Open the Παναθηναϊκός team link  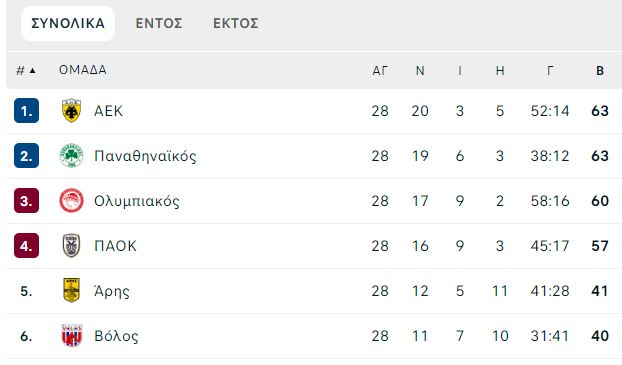(145, 156)
